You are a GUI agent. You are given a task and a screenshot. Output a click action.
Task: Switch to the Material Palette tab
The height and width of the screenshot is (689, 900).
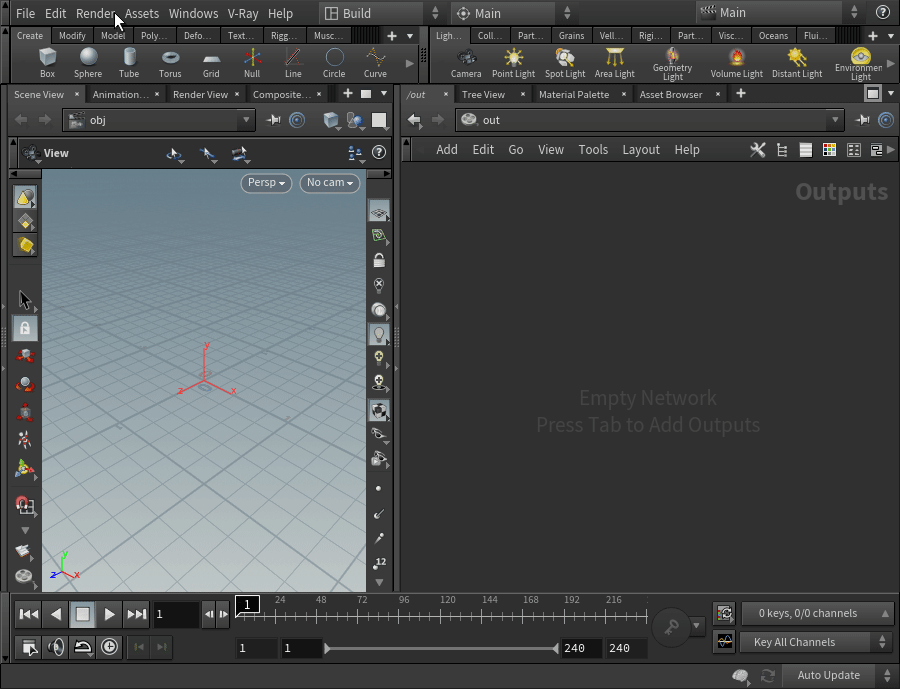point(574,94)
